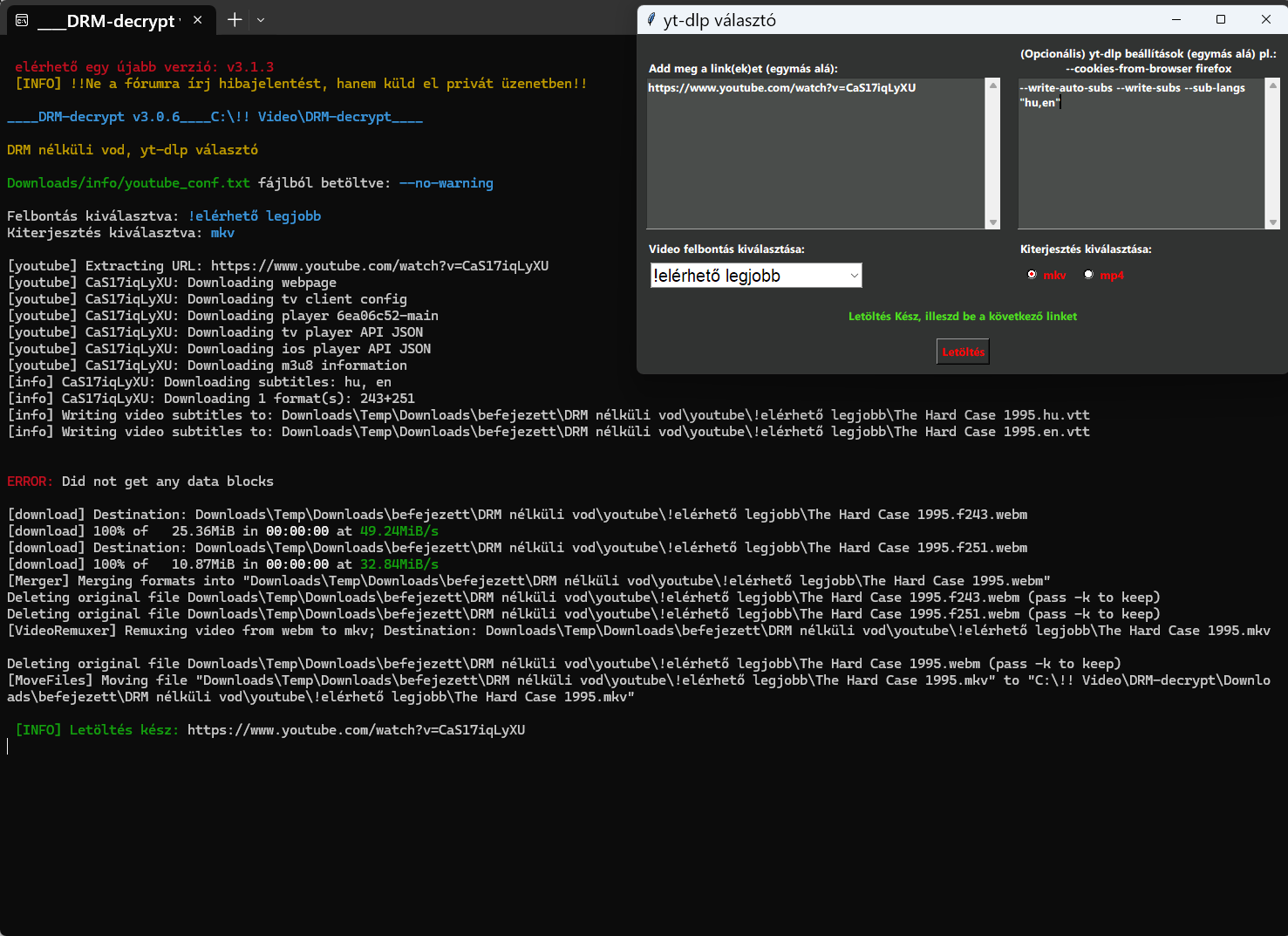Click the Extracting URL link in the terminal output
The height and width of the screenshot is (936, 1288).
pos(380,266)
